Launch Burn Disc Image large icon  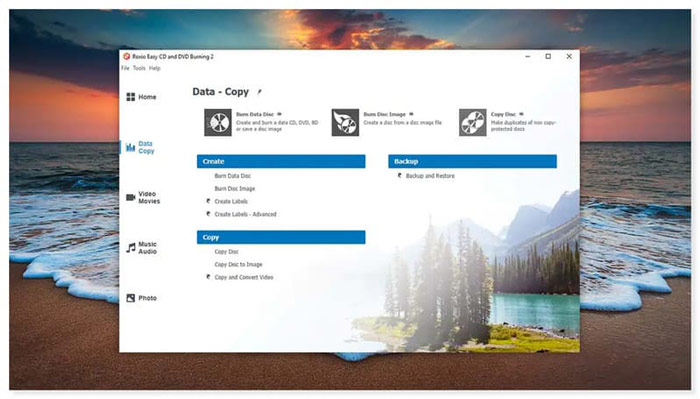(x=345, y=122)
